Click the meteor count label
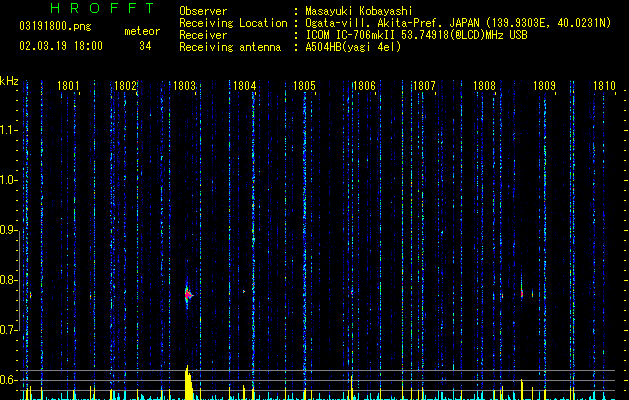Image resolution: width=629 pixels, height=400 pixels. [x=142, y=31]
